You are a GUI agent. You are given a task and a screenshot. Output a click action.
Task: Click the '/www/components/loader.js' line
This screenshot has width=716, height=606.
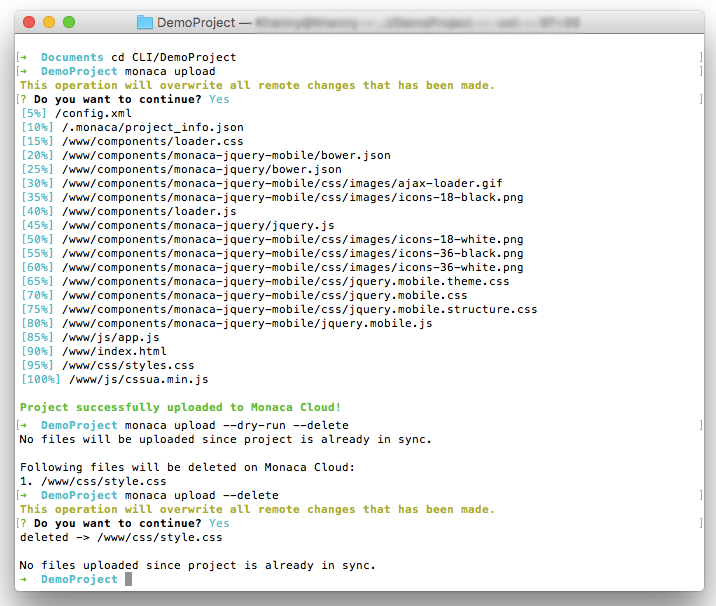pos(129,211)
